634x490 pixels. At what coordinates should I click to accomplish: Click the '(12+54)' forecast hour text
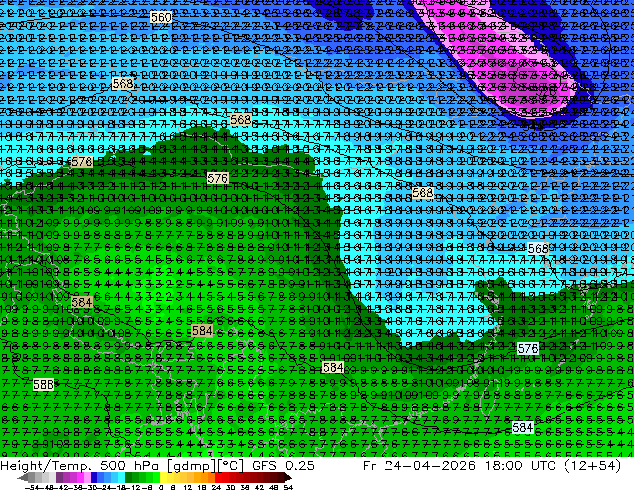tap(594, 466)
